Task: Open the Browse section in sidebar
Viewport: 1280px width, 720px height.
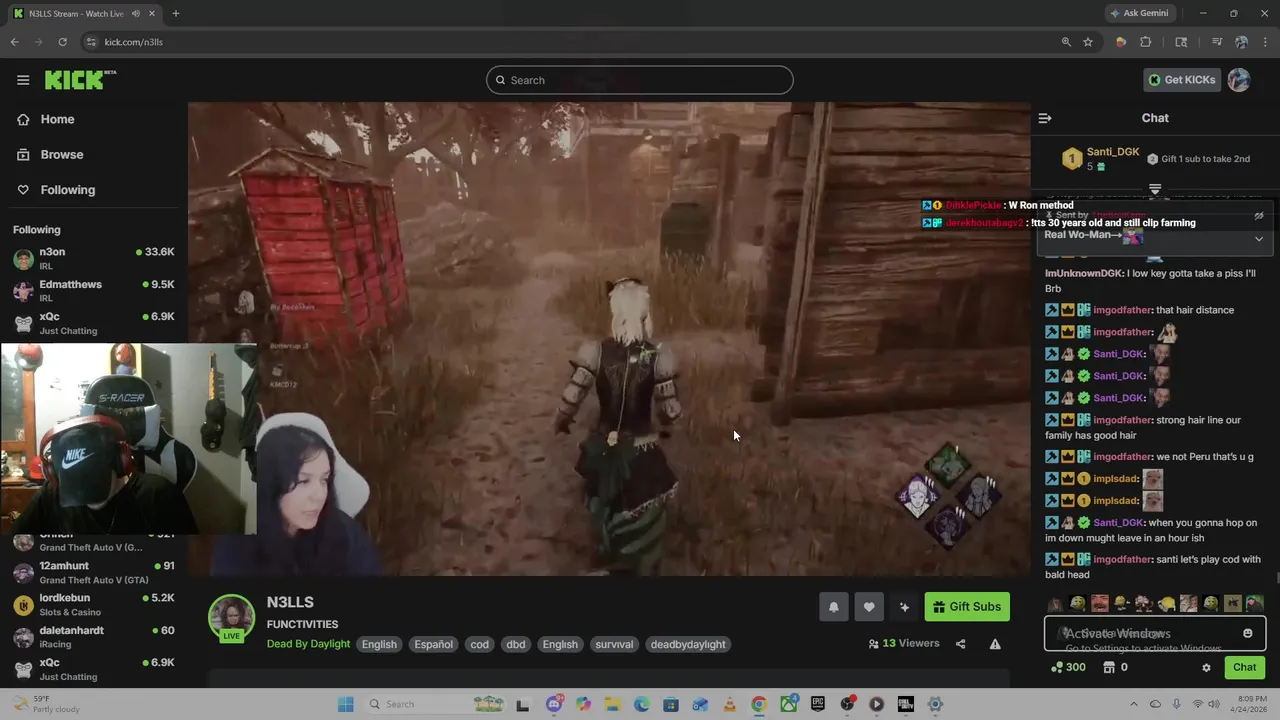Action: [x=61, y=154]
